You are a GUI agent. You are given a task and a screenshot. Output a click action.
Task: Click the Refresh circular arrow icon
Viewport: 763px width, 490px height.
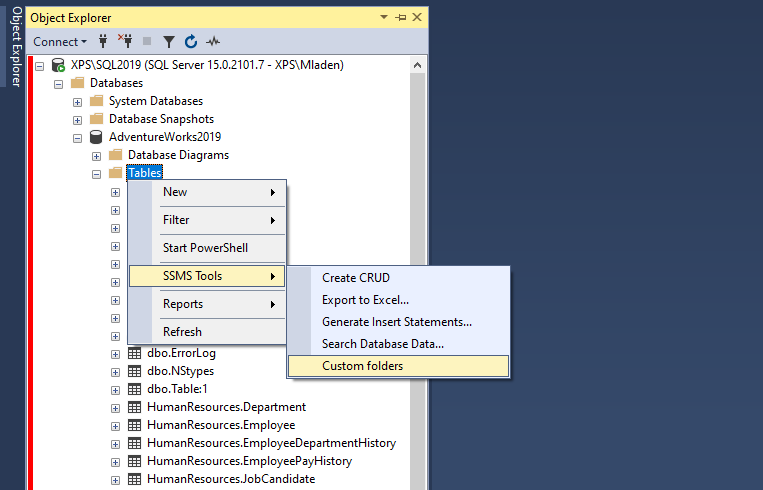[x=191, y=41]
